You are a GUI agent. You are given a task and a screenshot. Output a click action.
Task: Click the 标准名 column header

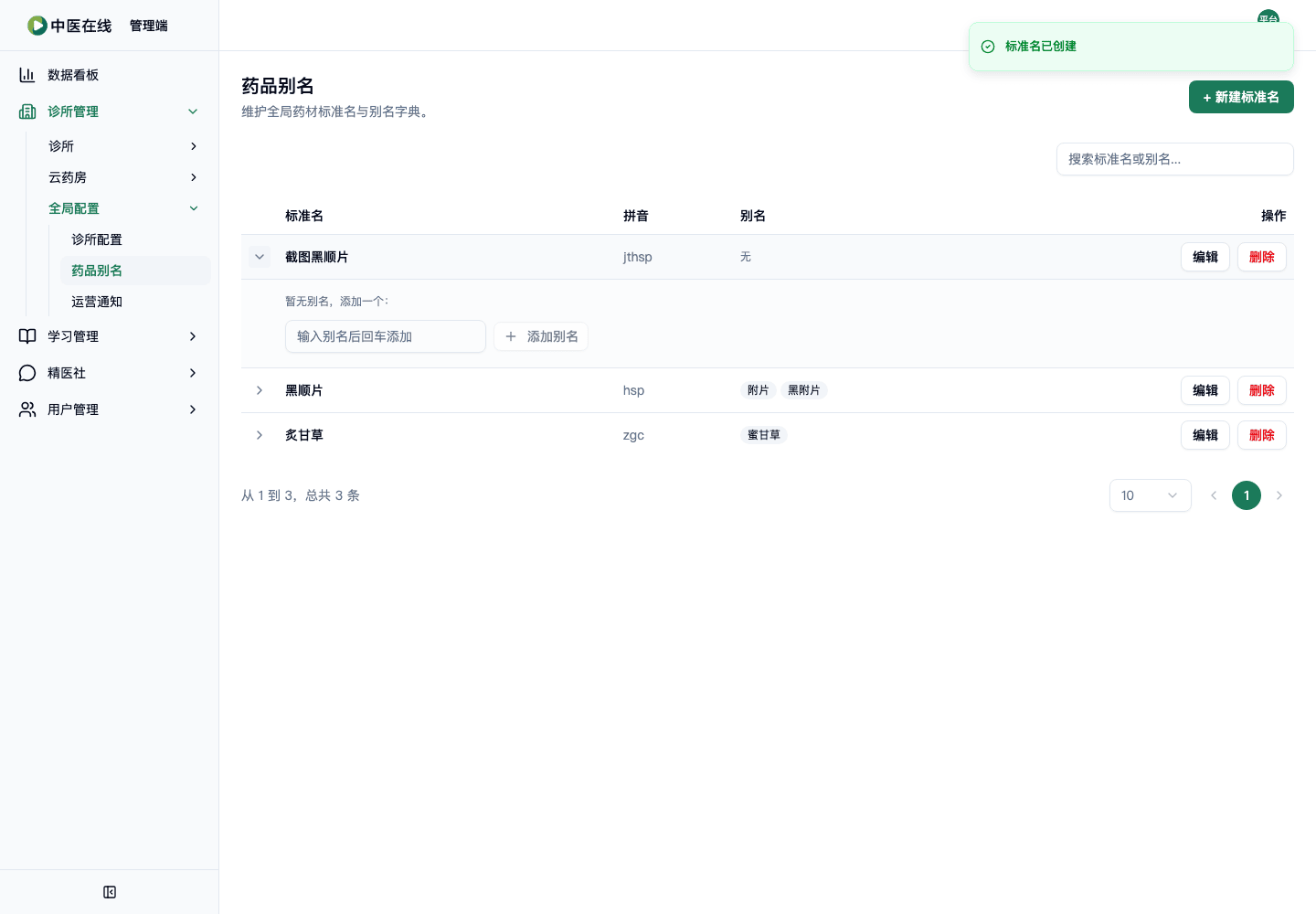coord(304,216)
